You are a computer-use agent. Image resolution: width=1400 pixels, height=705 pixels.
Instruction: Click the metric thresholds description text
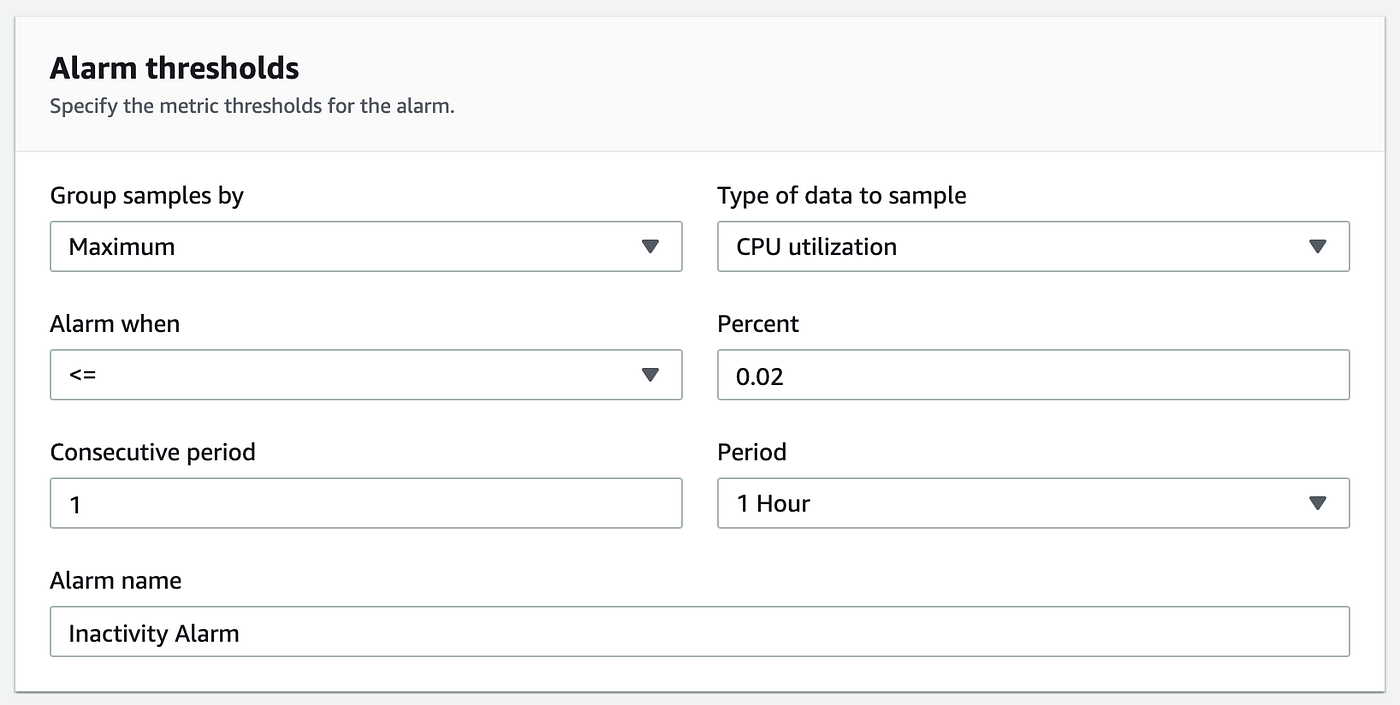pyautogui.click(x=252, y=105)
